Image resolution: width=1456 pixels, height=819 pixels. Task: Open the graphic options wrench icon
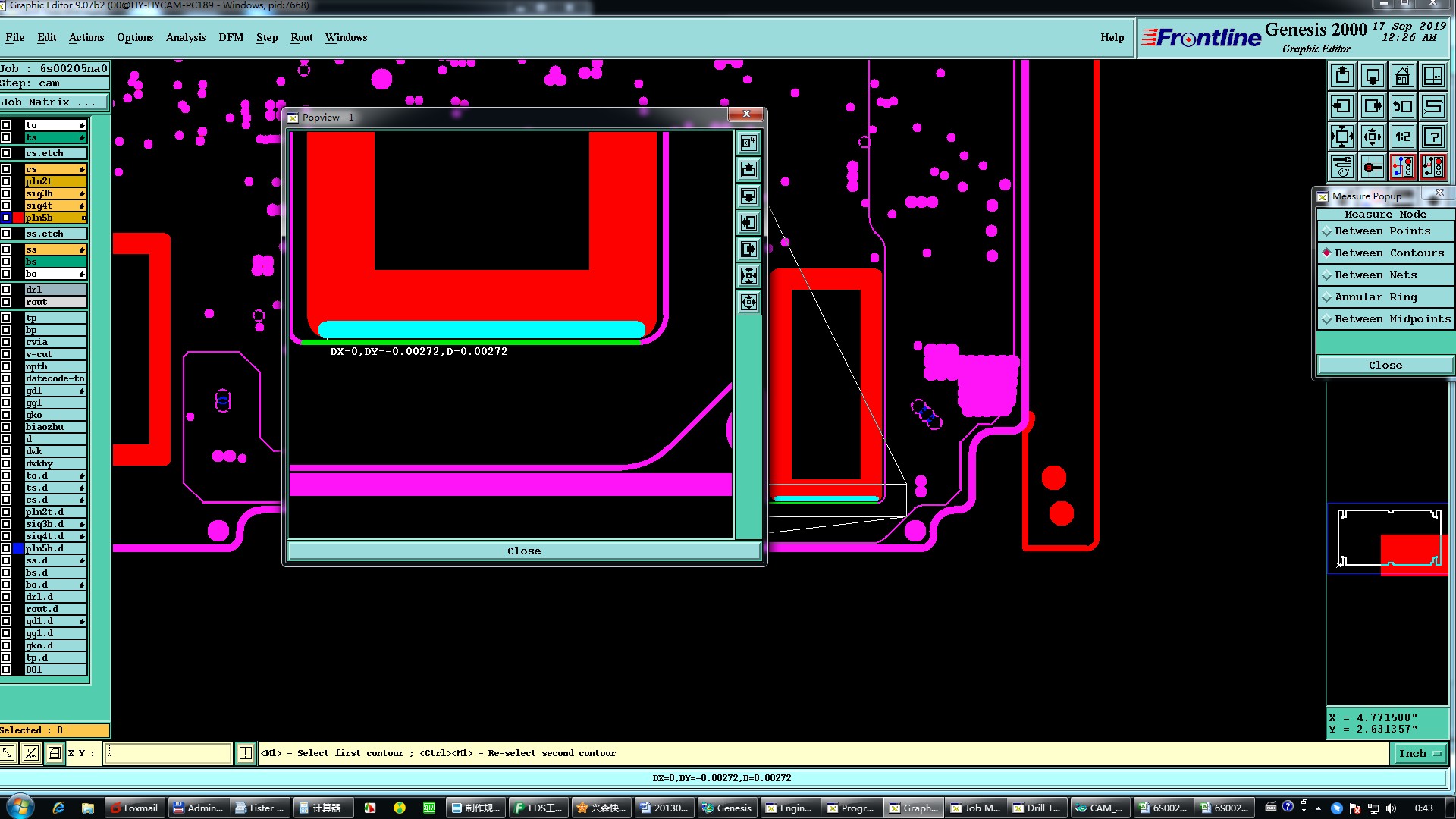coord(1342,166)
